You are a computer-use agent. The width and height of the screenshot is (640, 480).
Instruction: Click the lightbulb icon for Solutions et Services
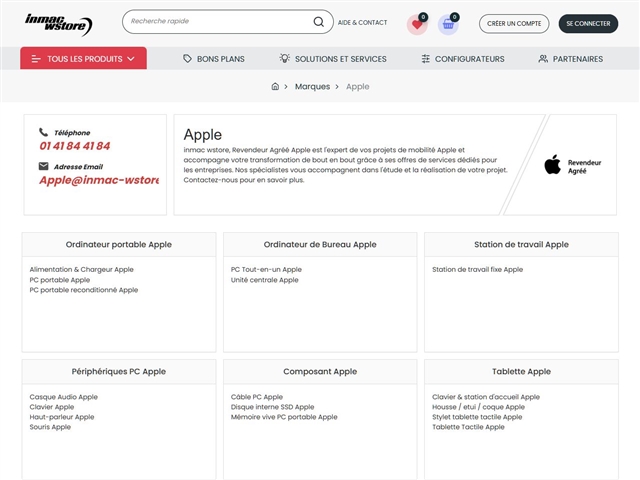click(x=284, y=58)
